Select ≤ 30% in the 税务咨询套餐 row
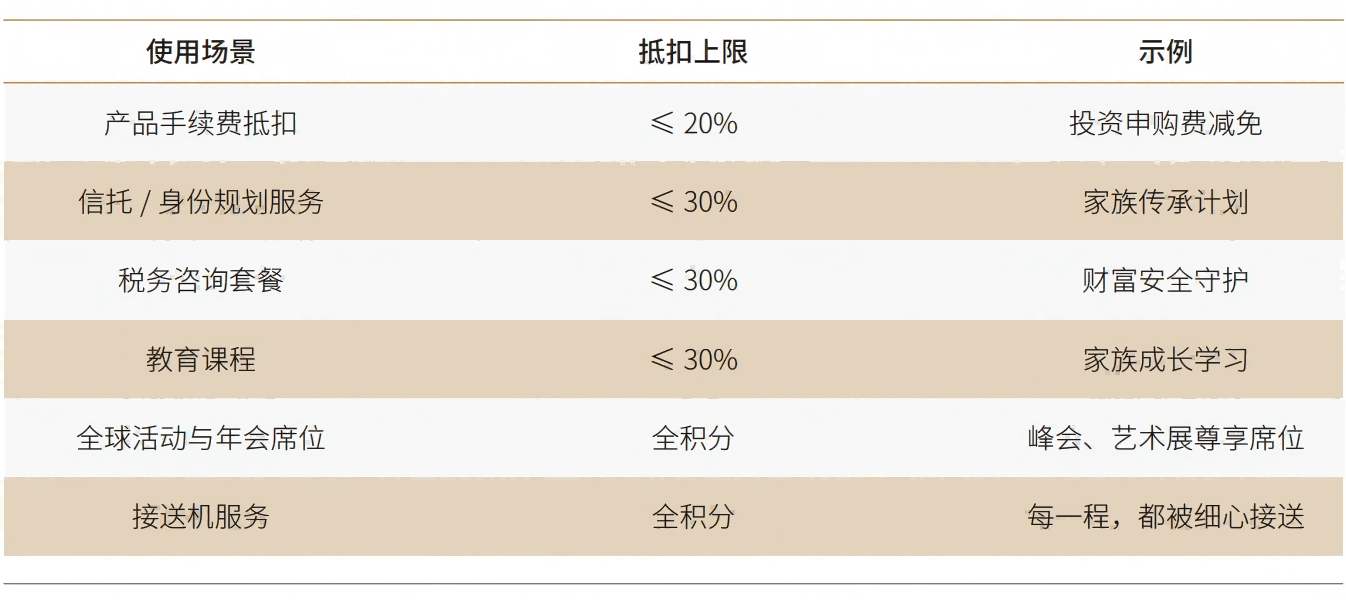The width and height of the screenshot is (1346, 600). [x=693, y=280]
